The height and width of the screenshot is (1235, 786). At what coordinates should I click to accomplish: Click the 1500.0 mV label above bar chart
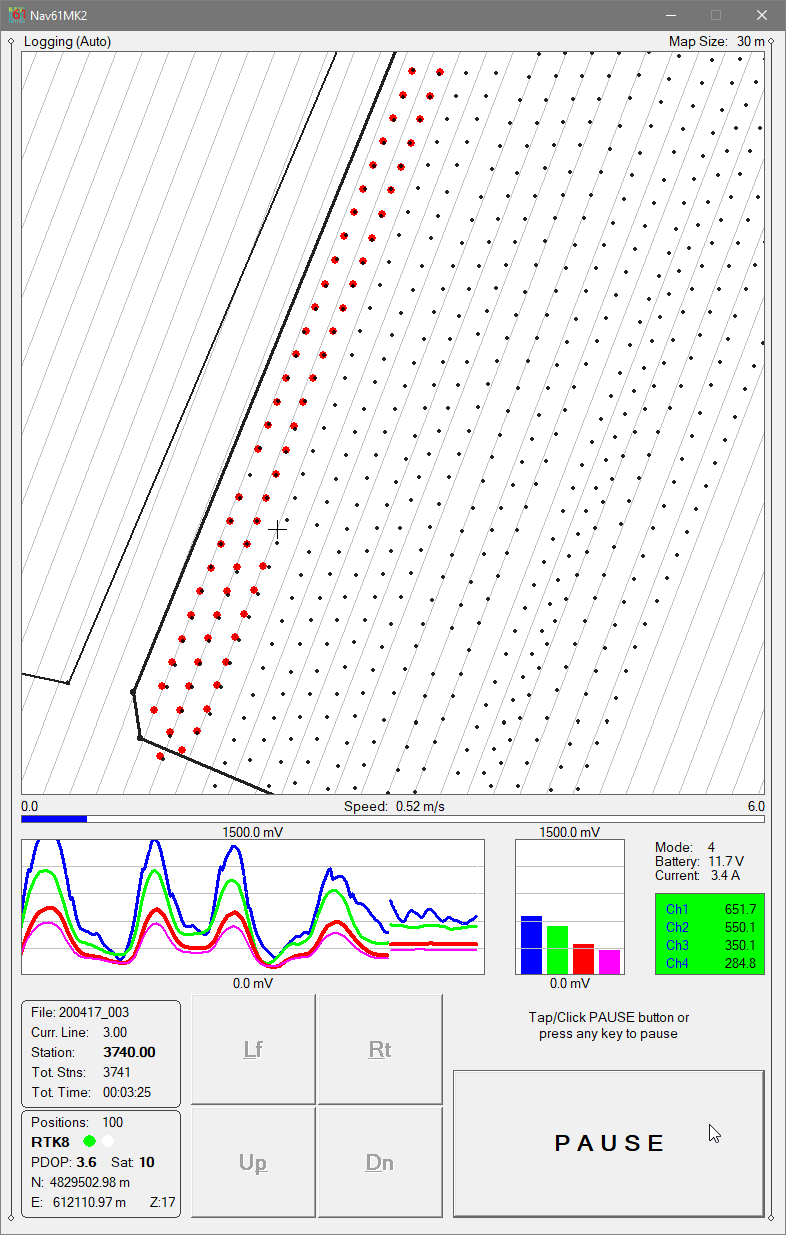(568, 832)
